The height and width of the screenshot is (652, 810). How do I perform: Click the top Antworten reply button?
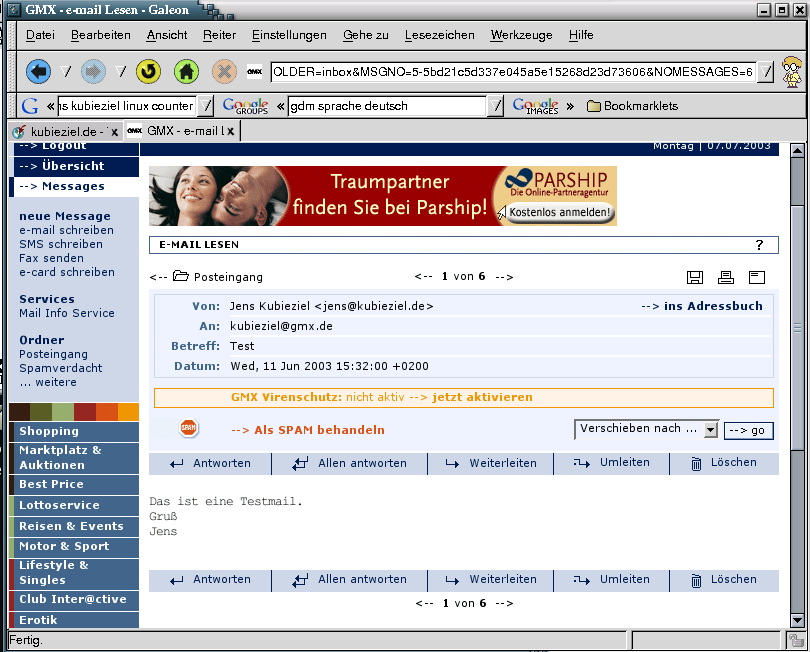(x=210, y=464)
